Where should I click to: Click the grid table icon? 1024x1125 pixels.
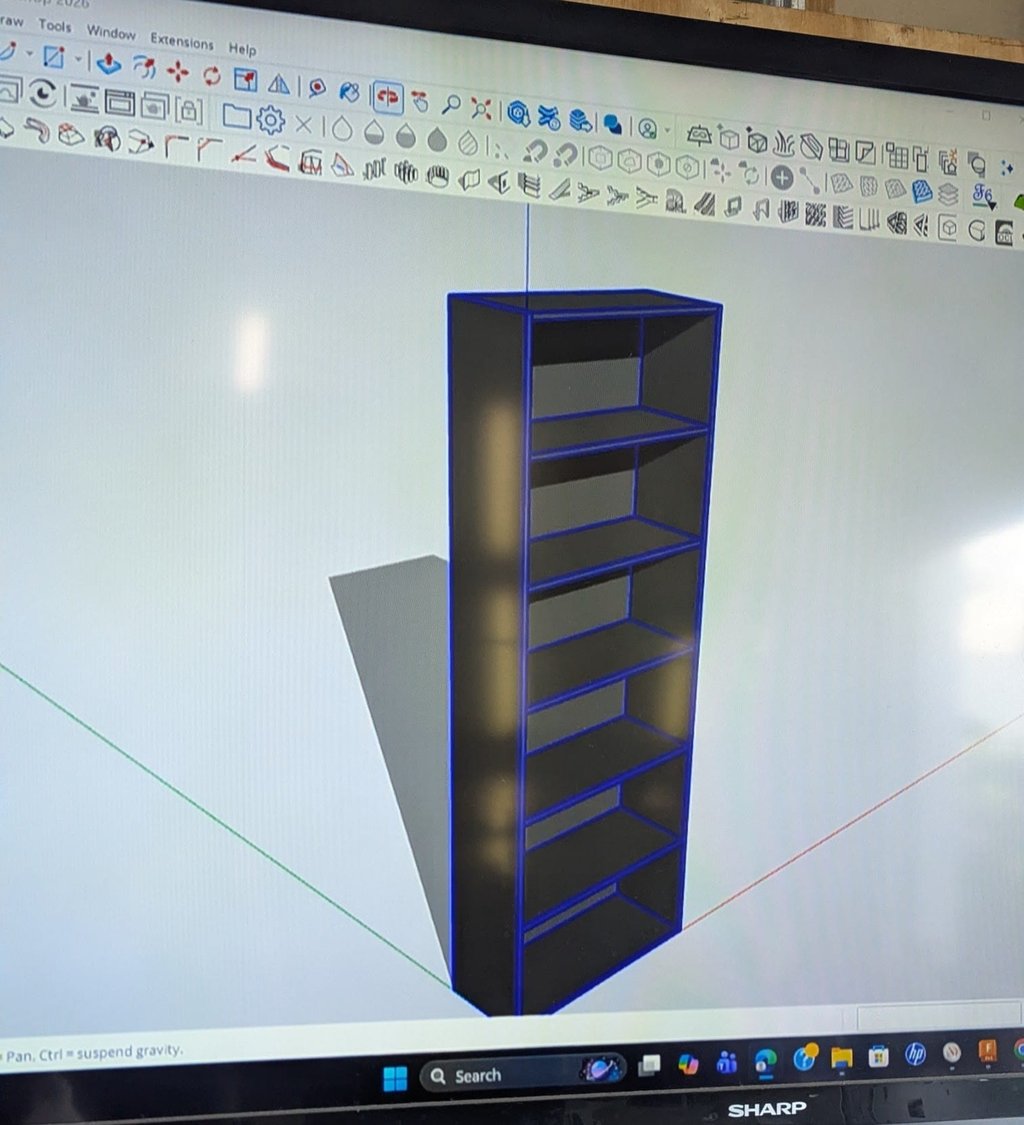[895, 154]
